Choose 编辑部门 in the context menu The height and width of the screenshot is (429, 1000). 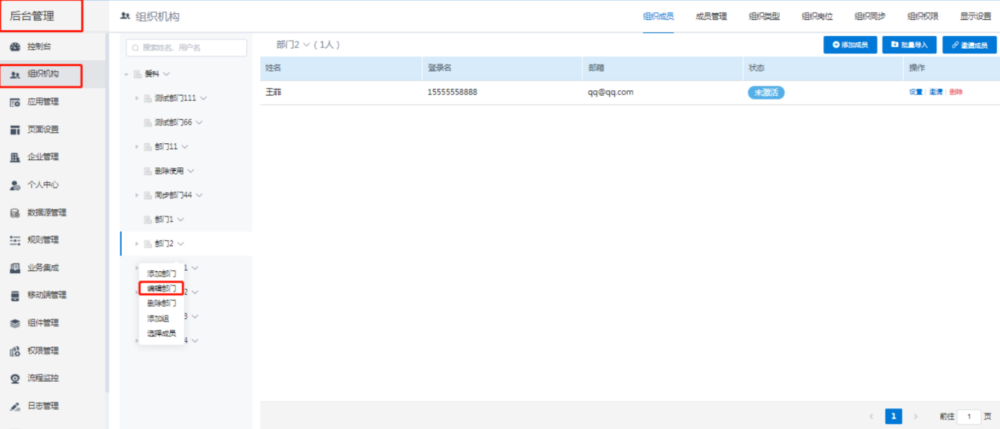(161, 288)
